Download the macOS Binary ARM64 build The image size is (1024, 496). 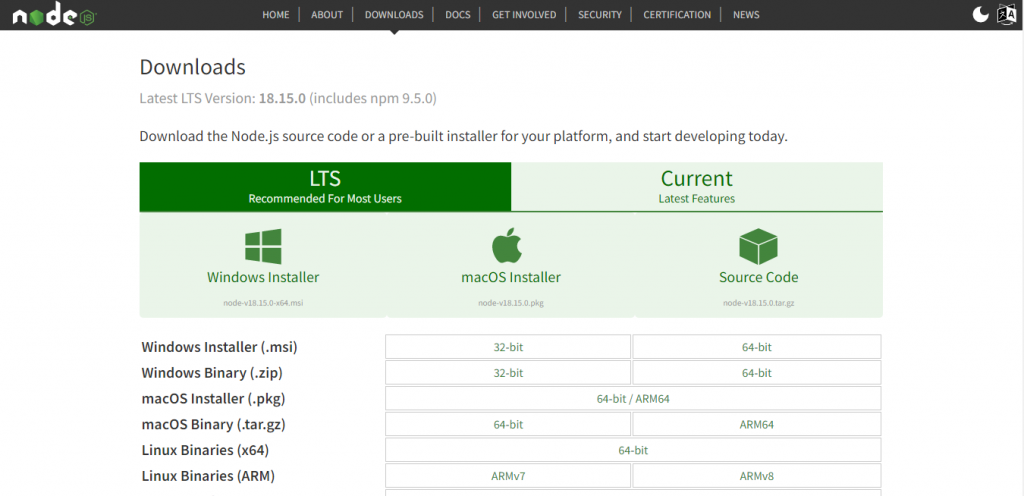tap(756, 425)
